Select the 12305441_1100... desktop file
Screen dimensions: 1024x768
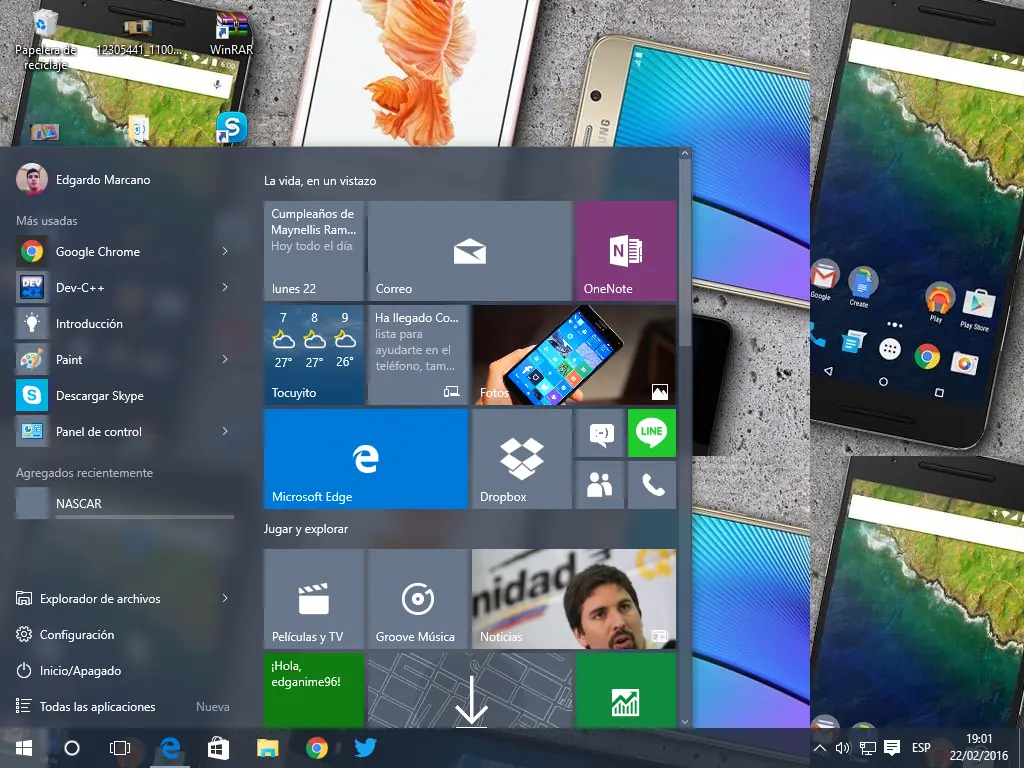click(138, 36)
